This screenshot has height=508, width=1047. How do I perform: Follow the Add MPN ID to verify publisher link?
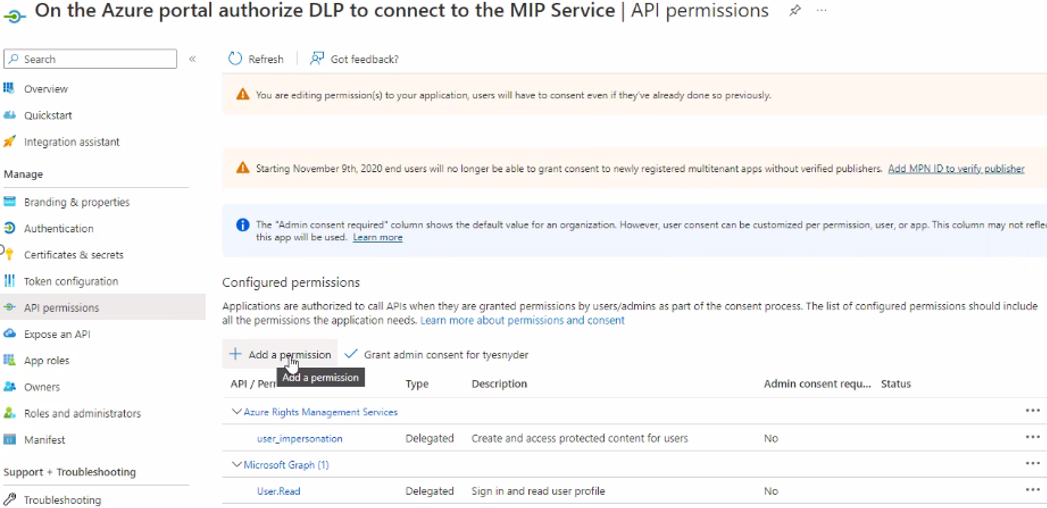point(956,169)
